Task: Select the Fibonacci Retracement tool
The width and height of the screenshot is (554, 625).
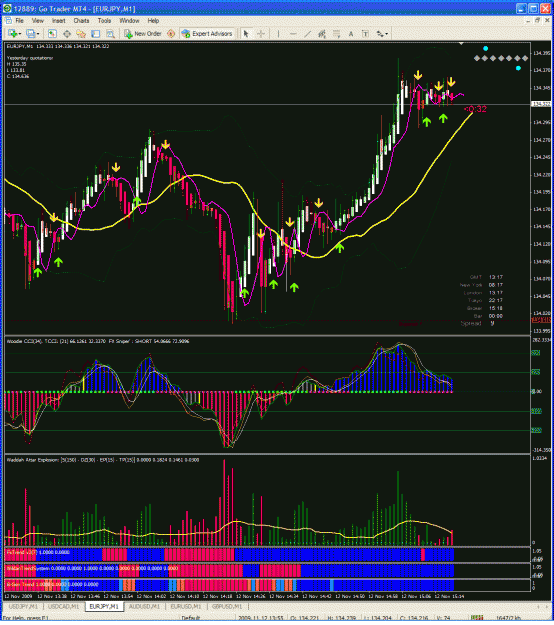Action: (x=337, y=34)
